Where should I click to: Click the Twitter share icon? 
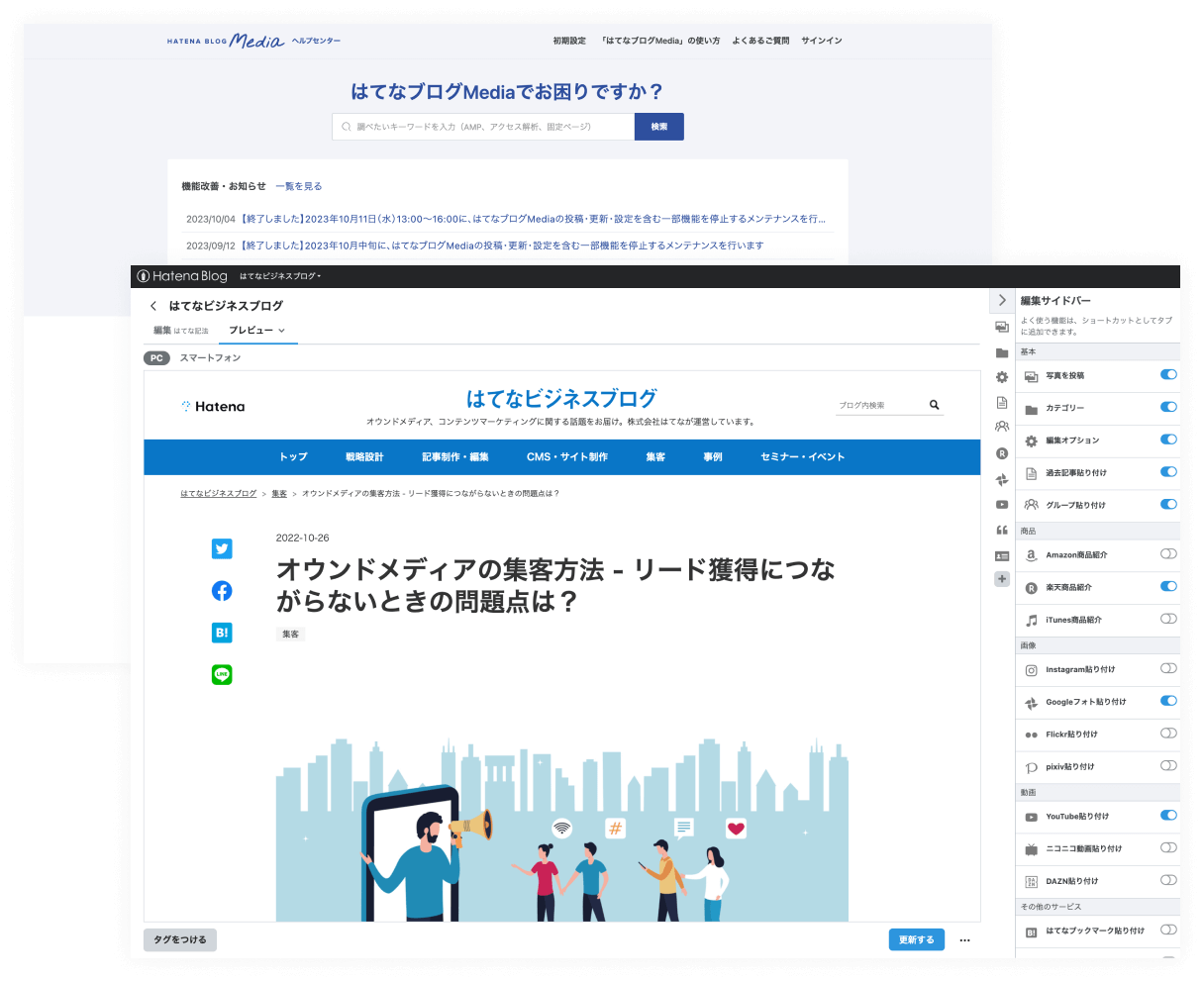click(222, 549)
